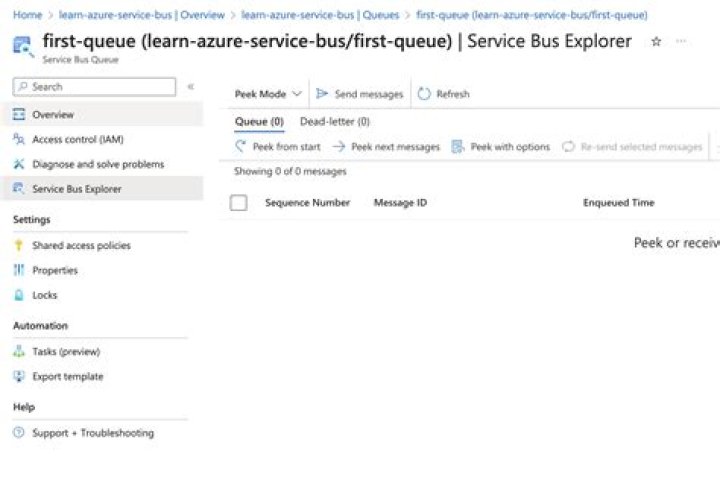
Task: Open Export template item
Action: pyautogui.click(x=102, y=376)
